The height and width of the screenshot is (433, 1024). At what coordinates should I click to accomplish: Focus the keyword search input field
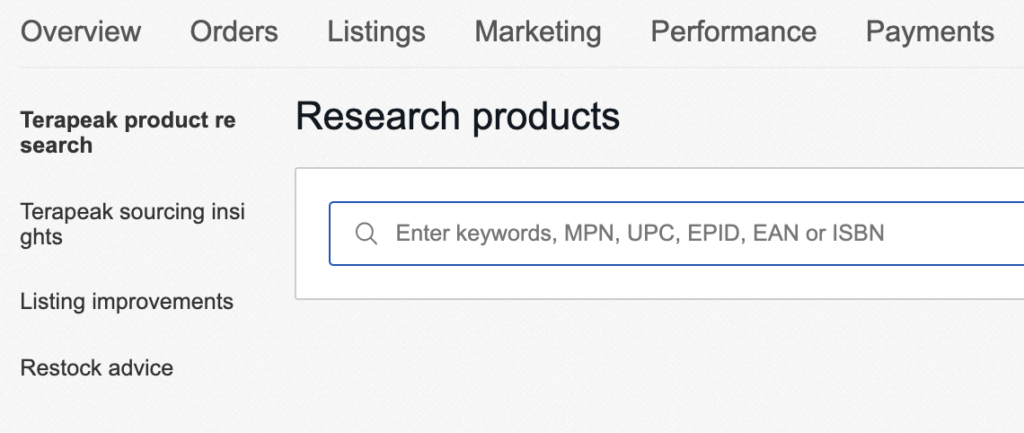point(677,234)
